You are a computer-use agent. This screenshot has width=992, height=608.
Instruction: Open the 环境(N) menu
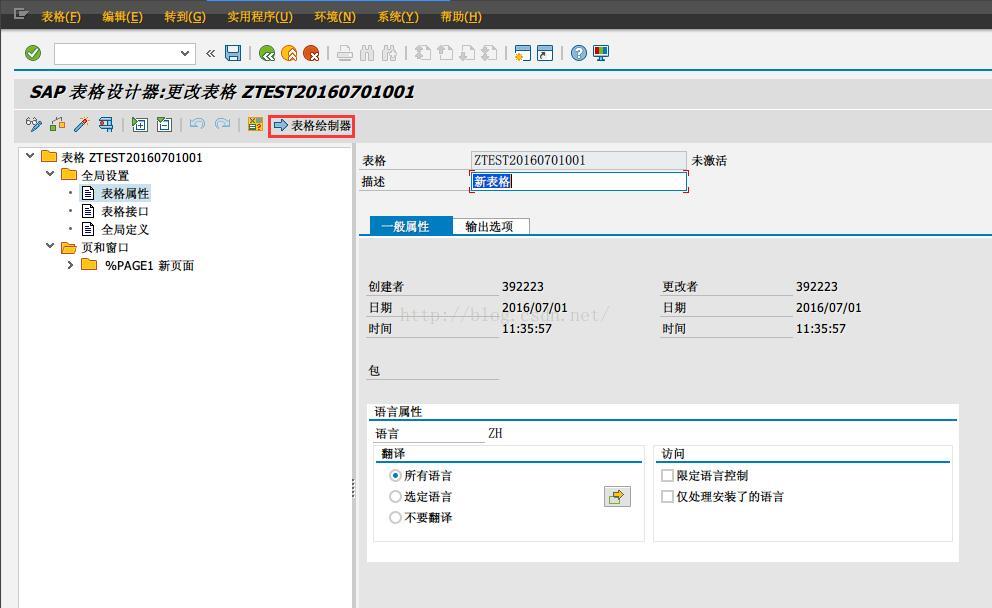pyautogui.click(x=335, y=17)
